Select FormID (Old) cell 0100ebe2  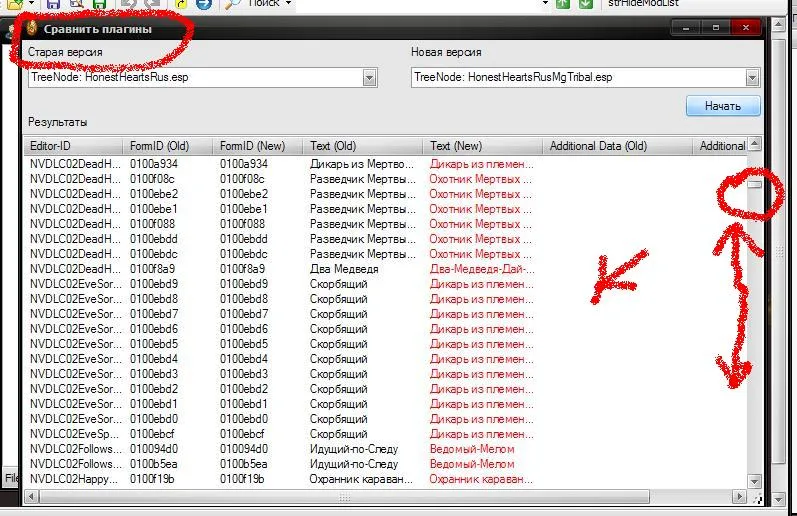[x=154, y=194]
